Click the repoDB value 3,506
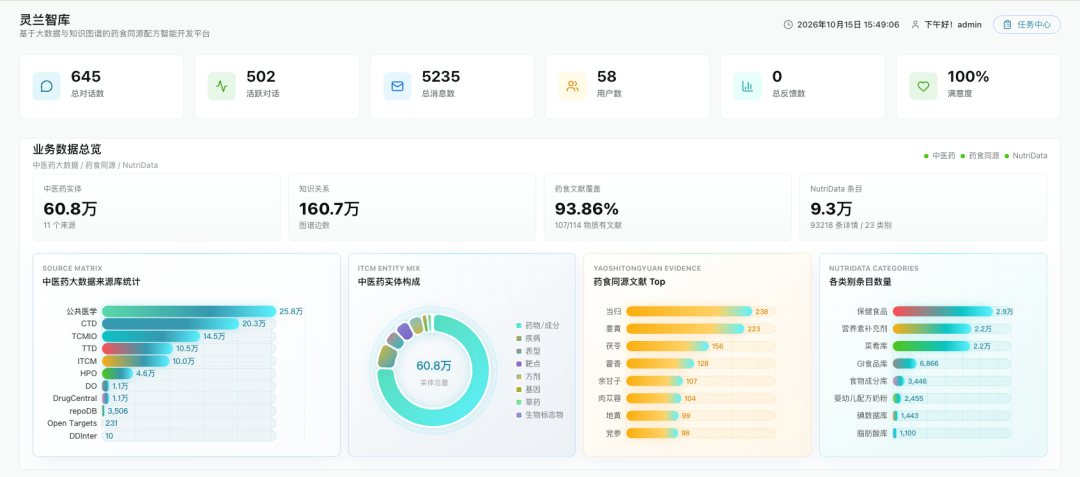Screen dimensions: 1080x477 [x=118, y=411]
